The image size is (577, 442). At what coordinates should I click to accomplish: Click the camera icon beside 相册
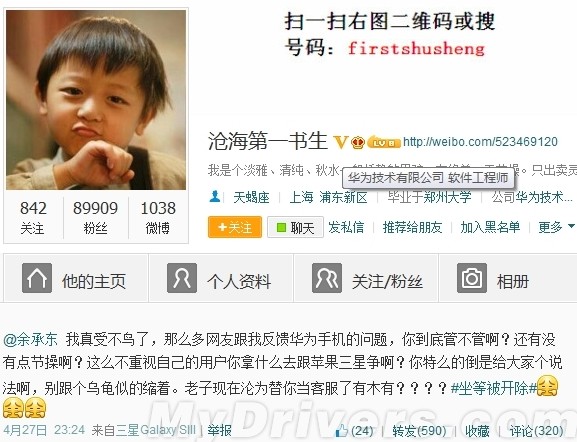[x=472, y=278]
